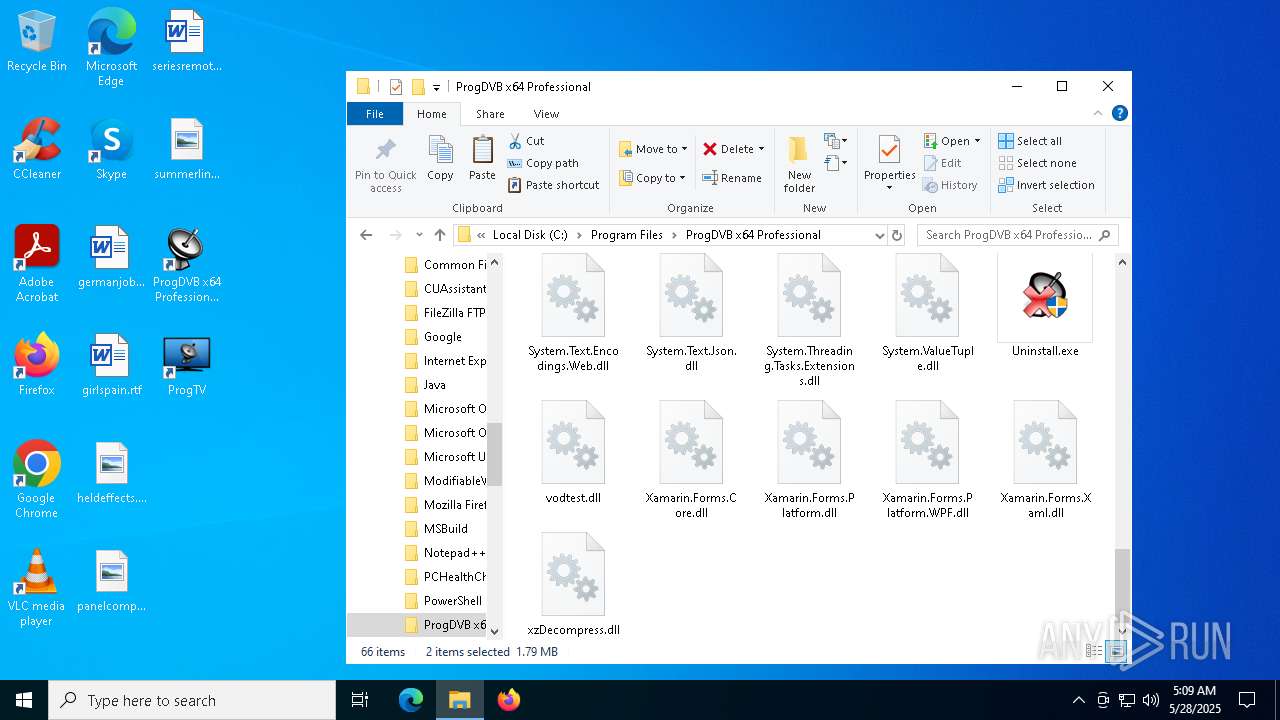Click Microsoft Edge taskbar icon
The image size is (1280, 720).
411,700
